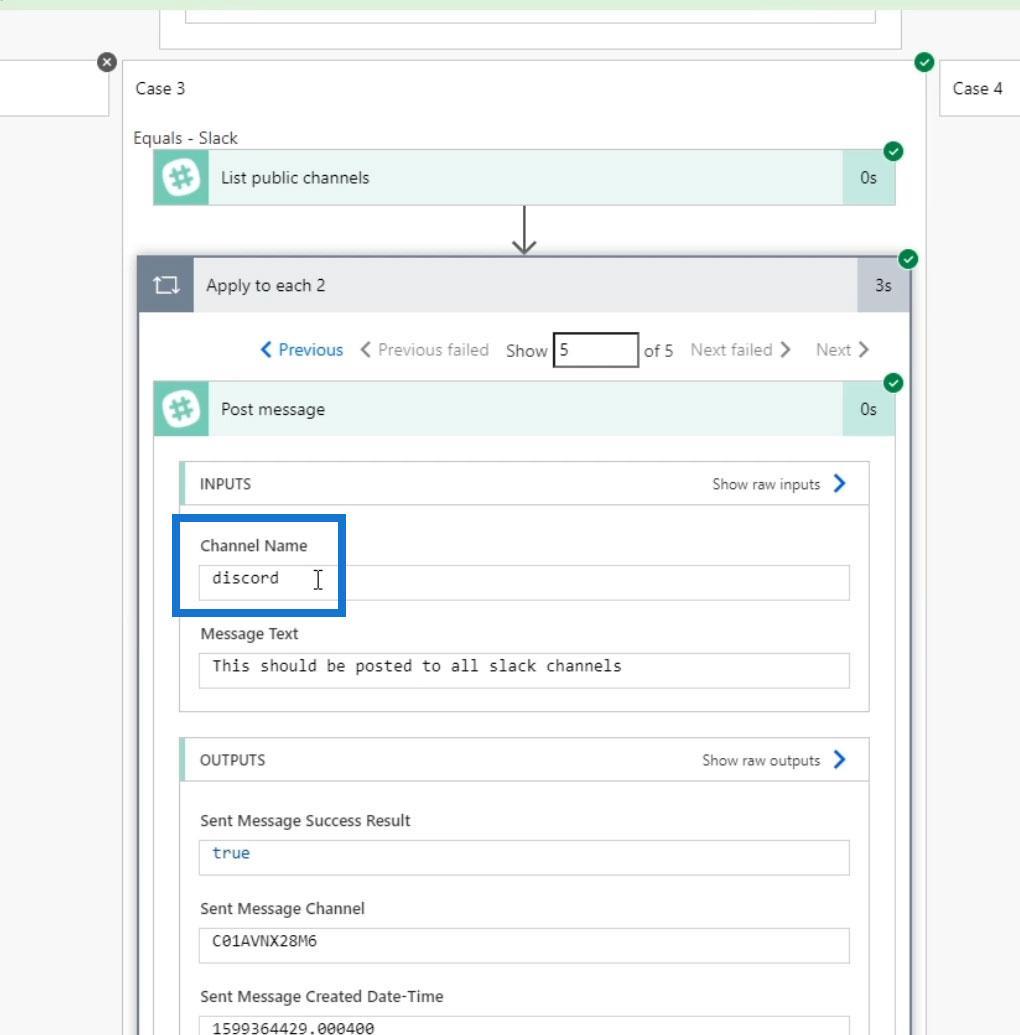Click the Slack icon on List public channels
Viewport: 1020px width, 1035px height.
[x=181, y=178]
